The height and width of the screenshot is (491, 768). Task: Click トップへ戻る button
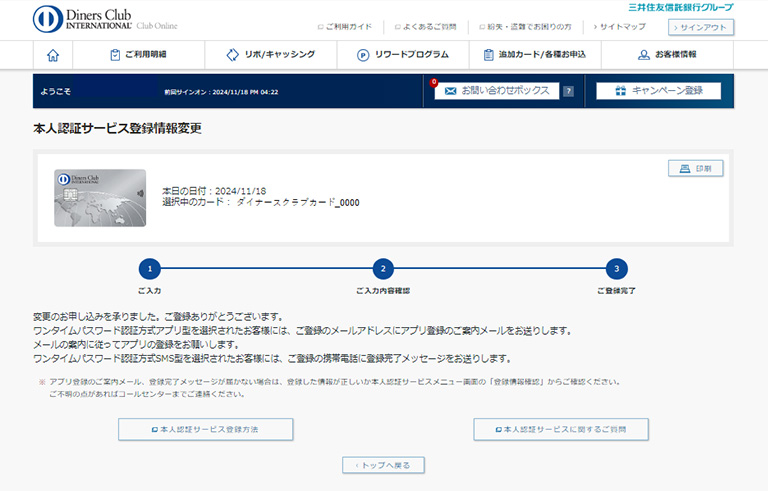coord(384,465)
